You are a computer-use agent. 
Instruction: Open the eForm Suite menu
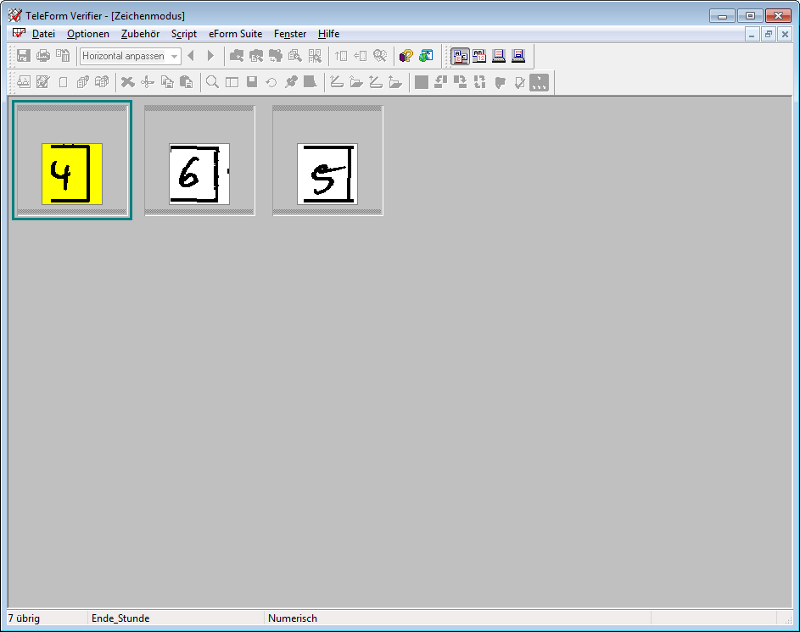[235, 34]
